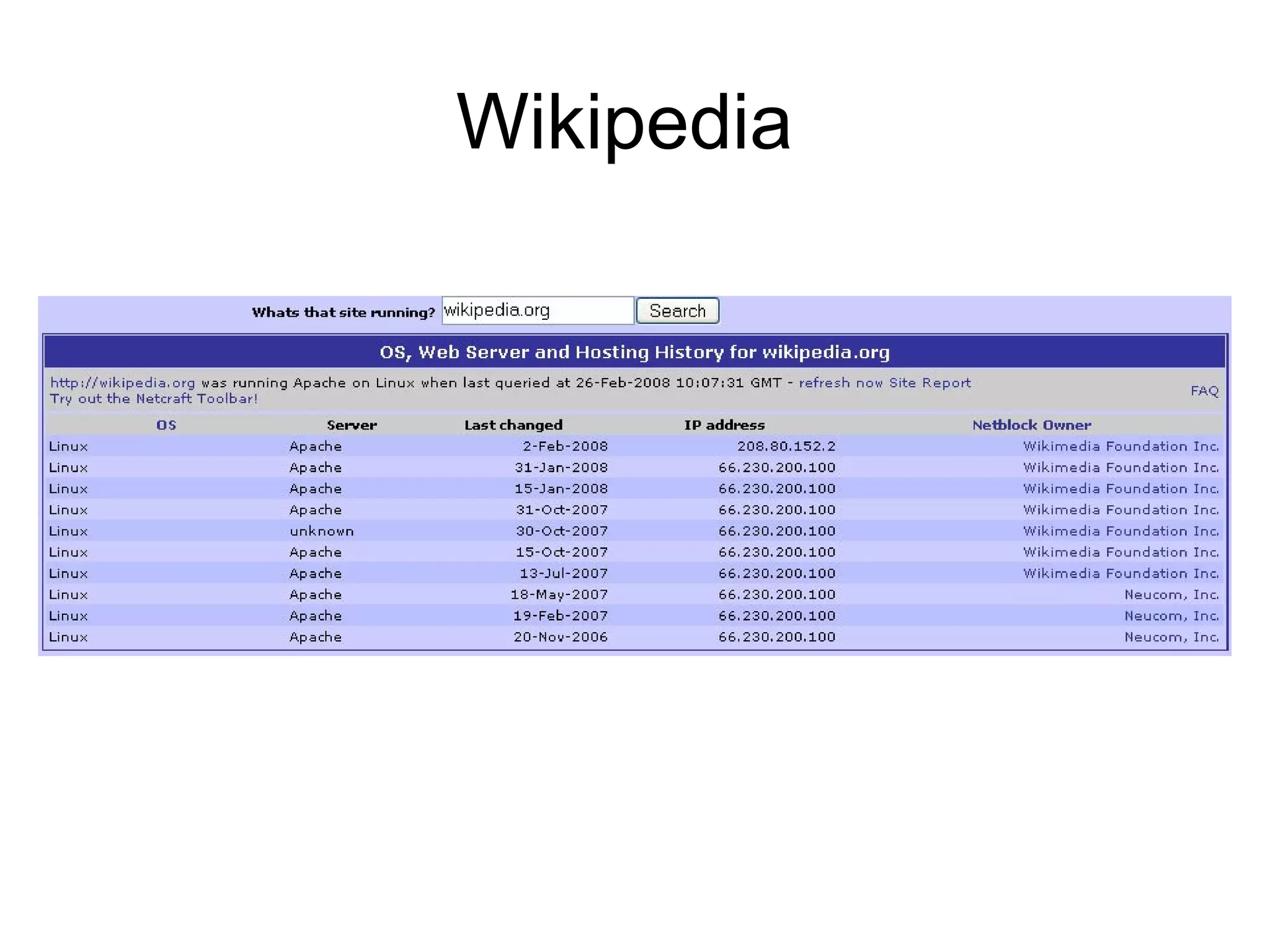Click the Last changed column header
Image resolution: width=1270 pixels, height=952 pixels.
513,425
